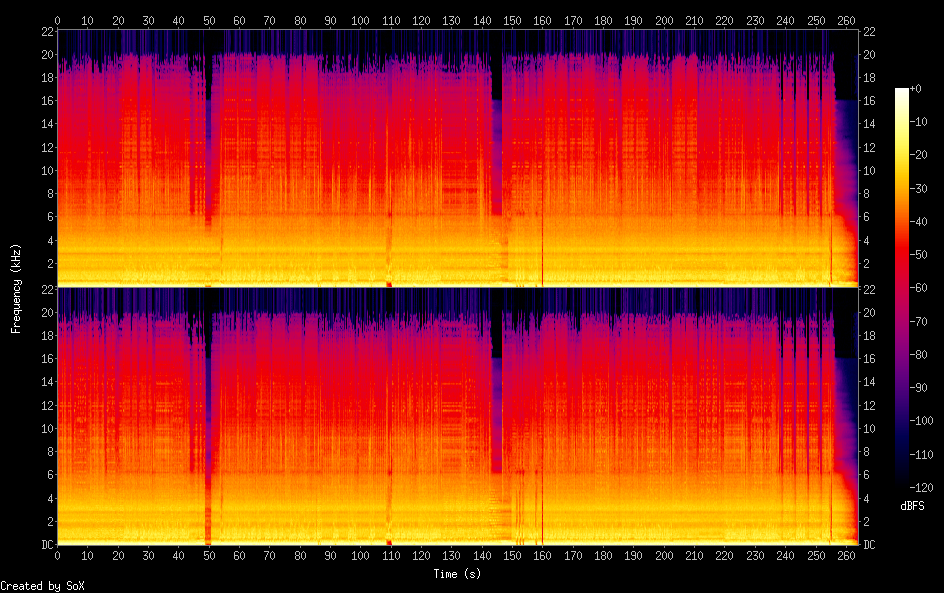Click the "30" tick on the bottom time axis
This screenshot has height=593, width=944.
click(148, 556)
